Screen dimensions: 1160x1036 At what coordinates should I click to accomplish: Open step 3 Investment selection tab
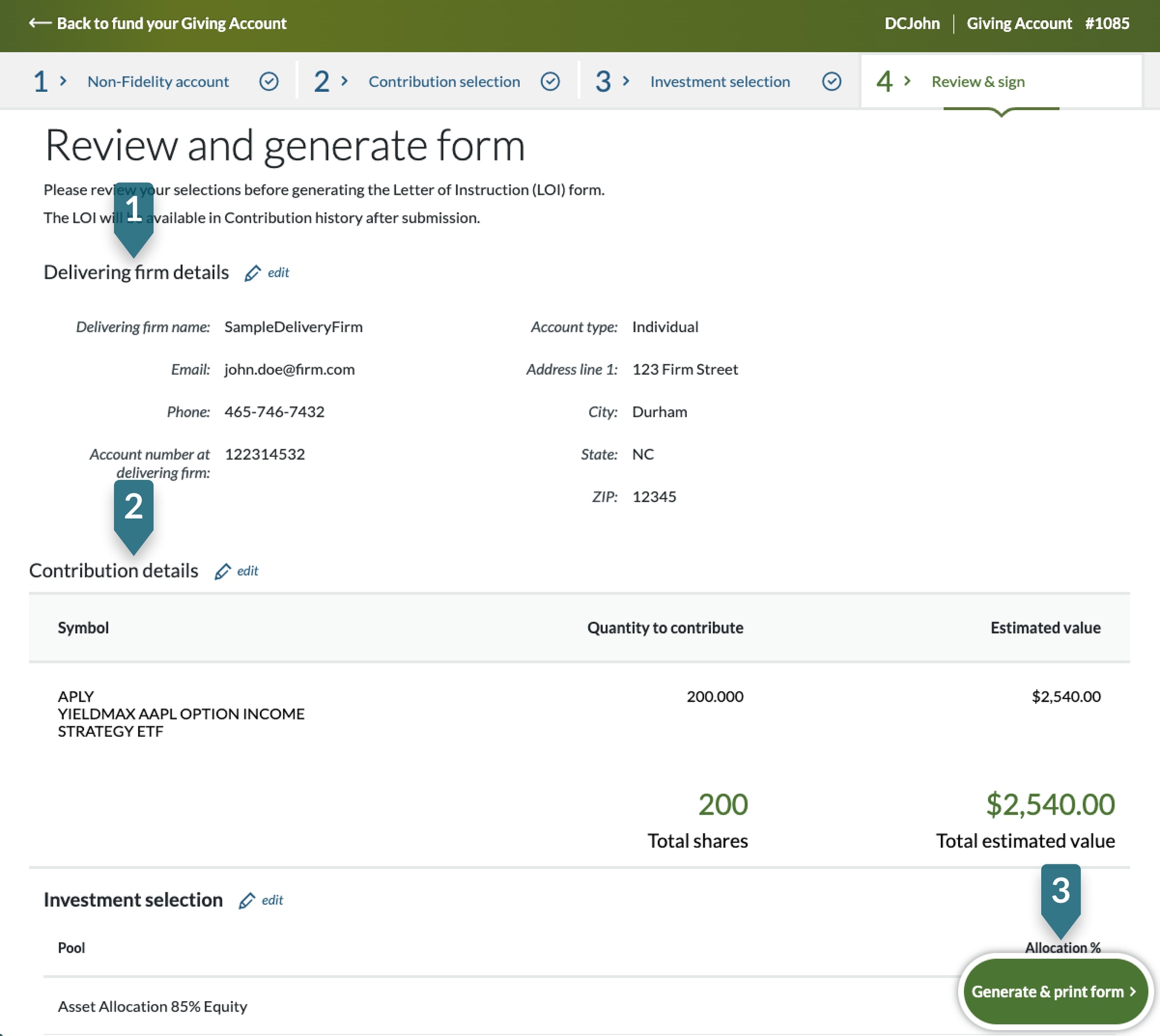720,82
